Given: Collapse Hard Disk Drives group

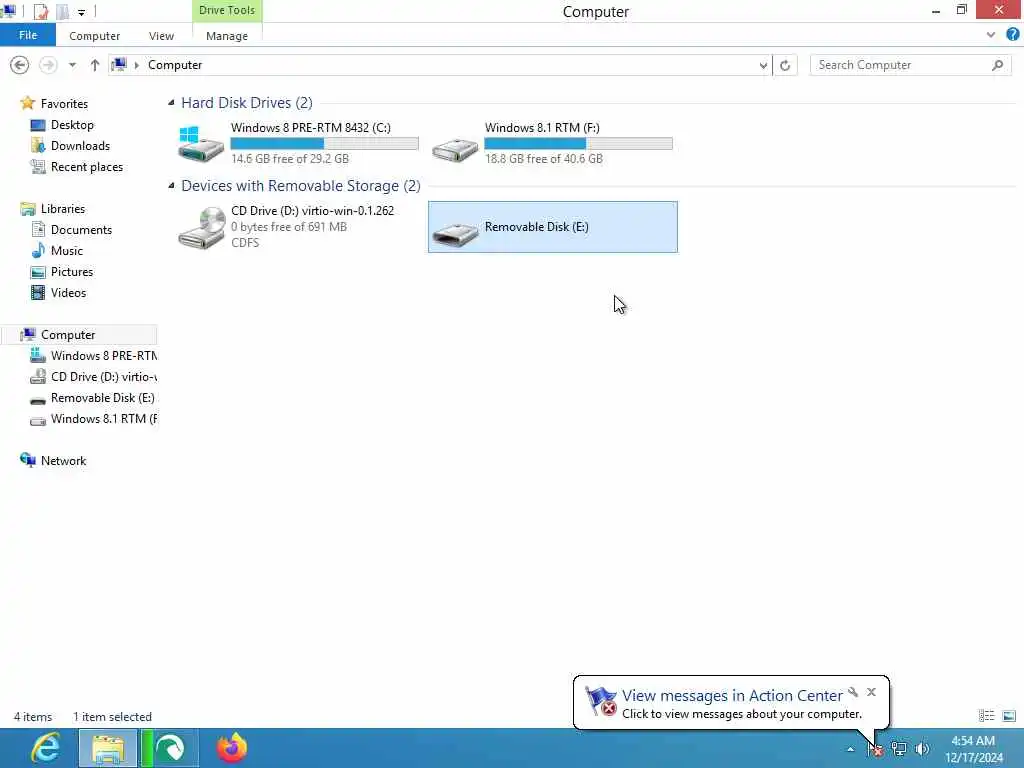Looking at the screenshot, I should pos(171,103).
